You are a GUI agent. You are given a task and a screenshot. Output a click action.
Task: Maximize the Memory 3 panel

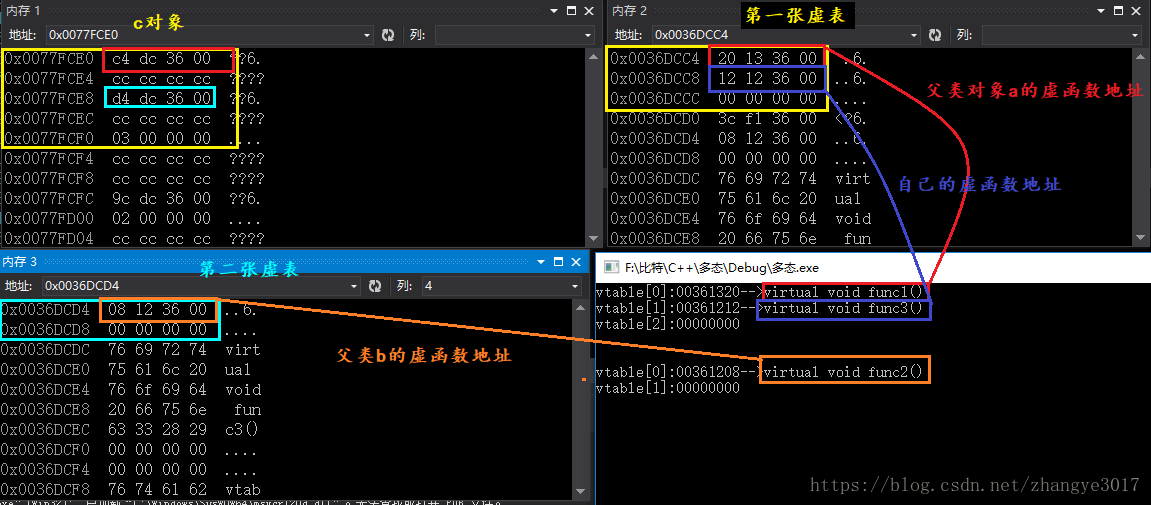click(558, 261)
